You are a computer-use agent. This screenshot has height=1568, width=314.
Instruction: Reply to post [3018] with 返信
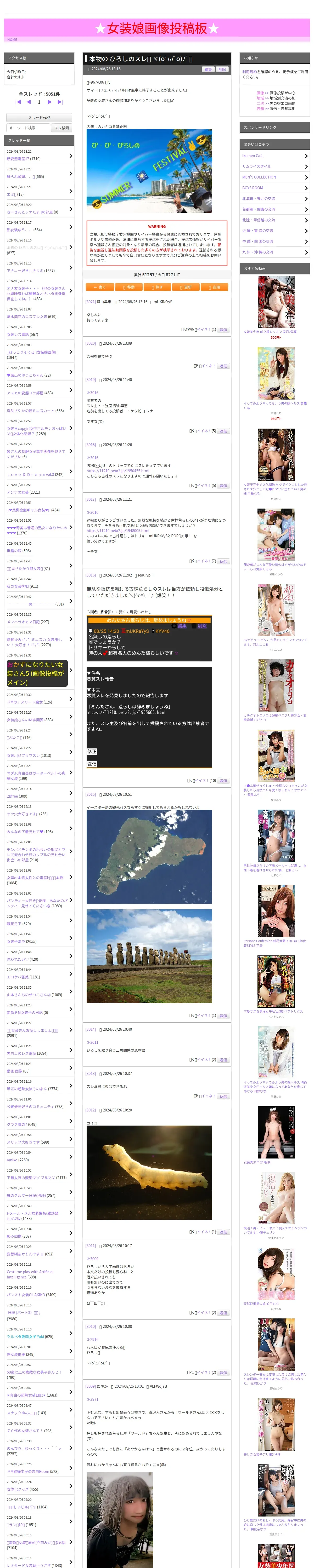pyautogui.click(x=223, y=486)
